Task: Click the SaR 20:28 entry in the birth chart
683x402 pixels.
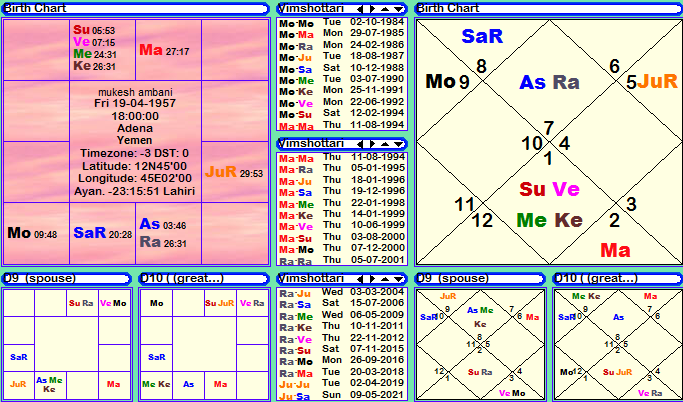Action: coord(102,233)
